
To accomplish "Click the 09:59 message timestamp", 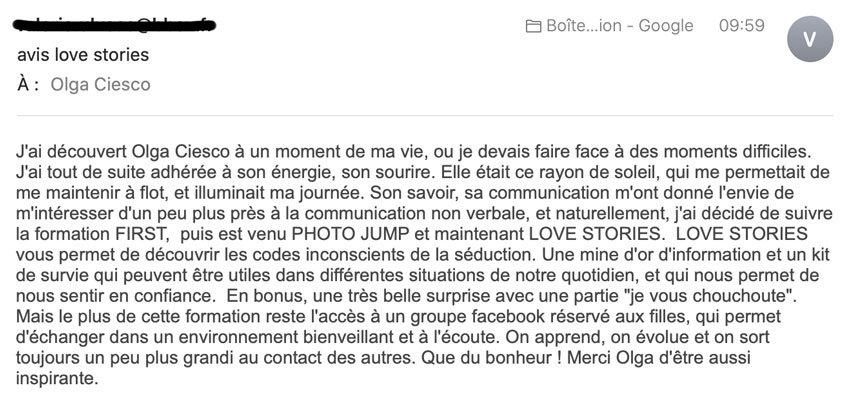I will (x=742, y=25).
